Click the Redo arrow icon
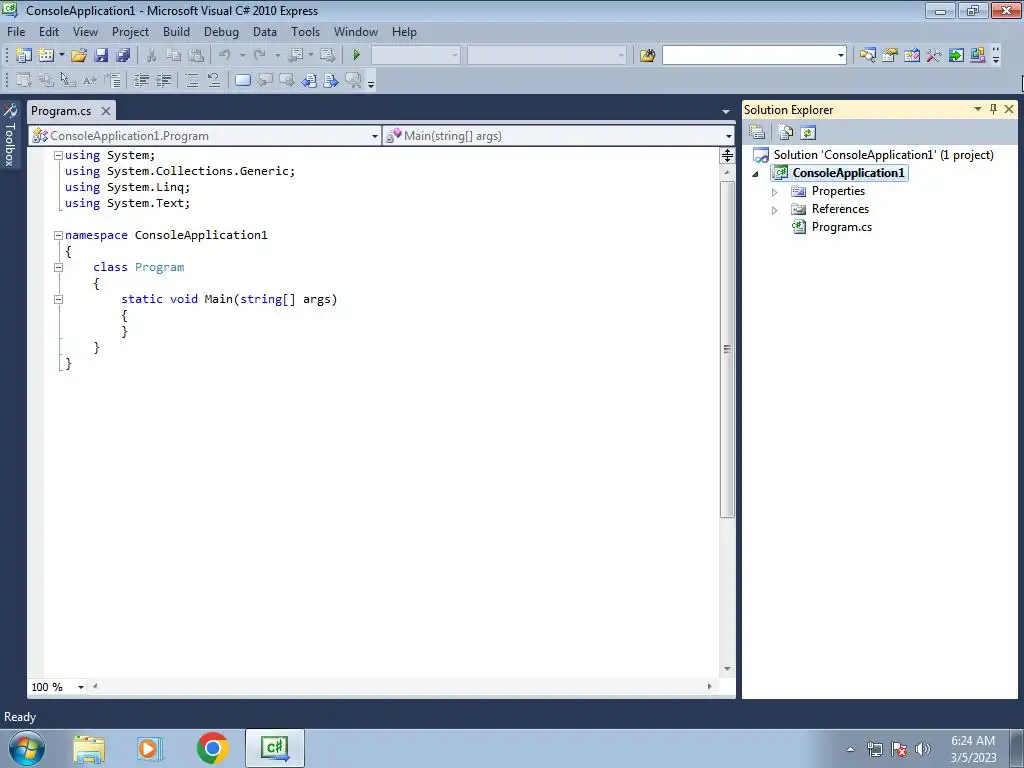1024x768 pixels. pos(260,56)
